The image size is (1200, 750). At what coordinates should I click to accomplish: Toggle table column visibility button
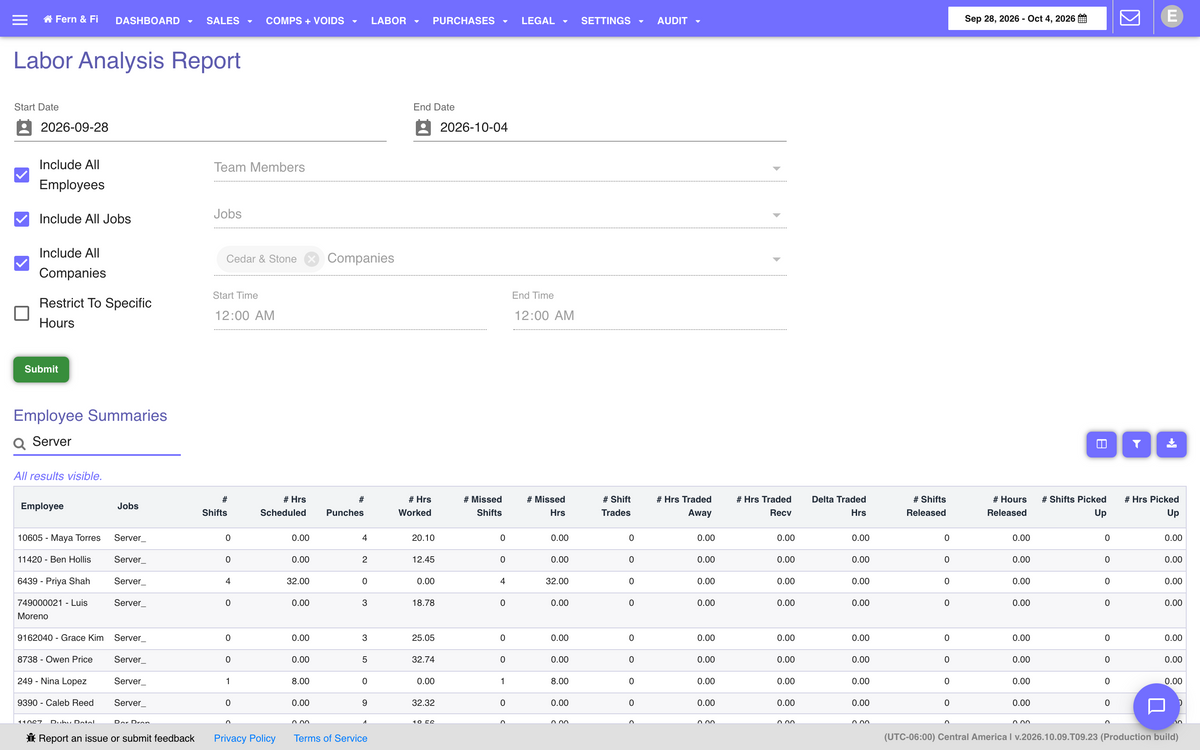(1101, 444)
